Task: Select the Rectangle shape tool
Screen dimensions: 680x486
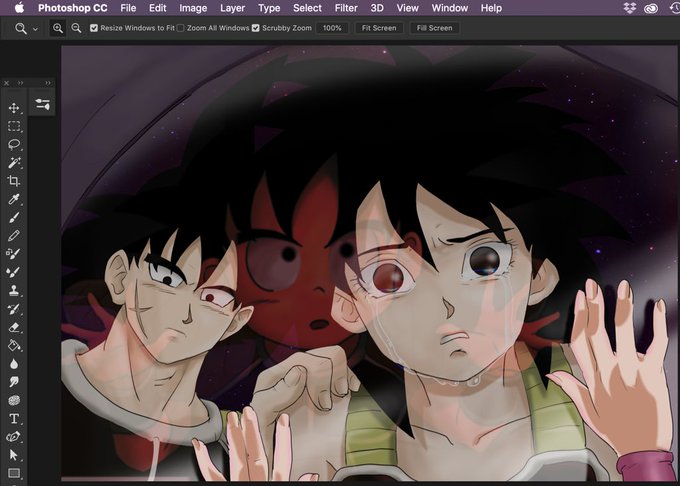Action: point(14,473)
